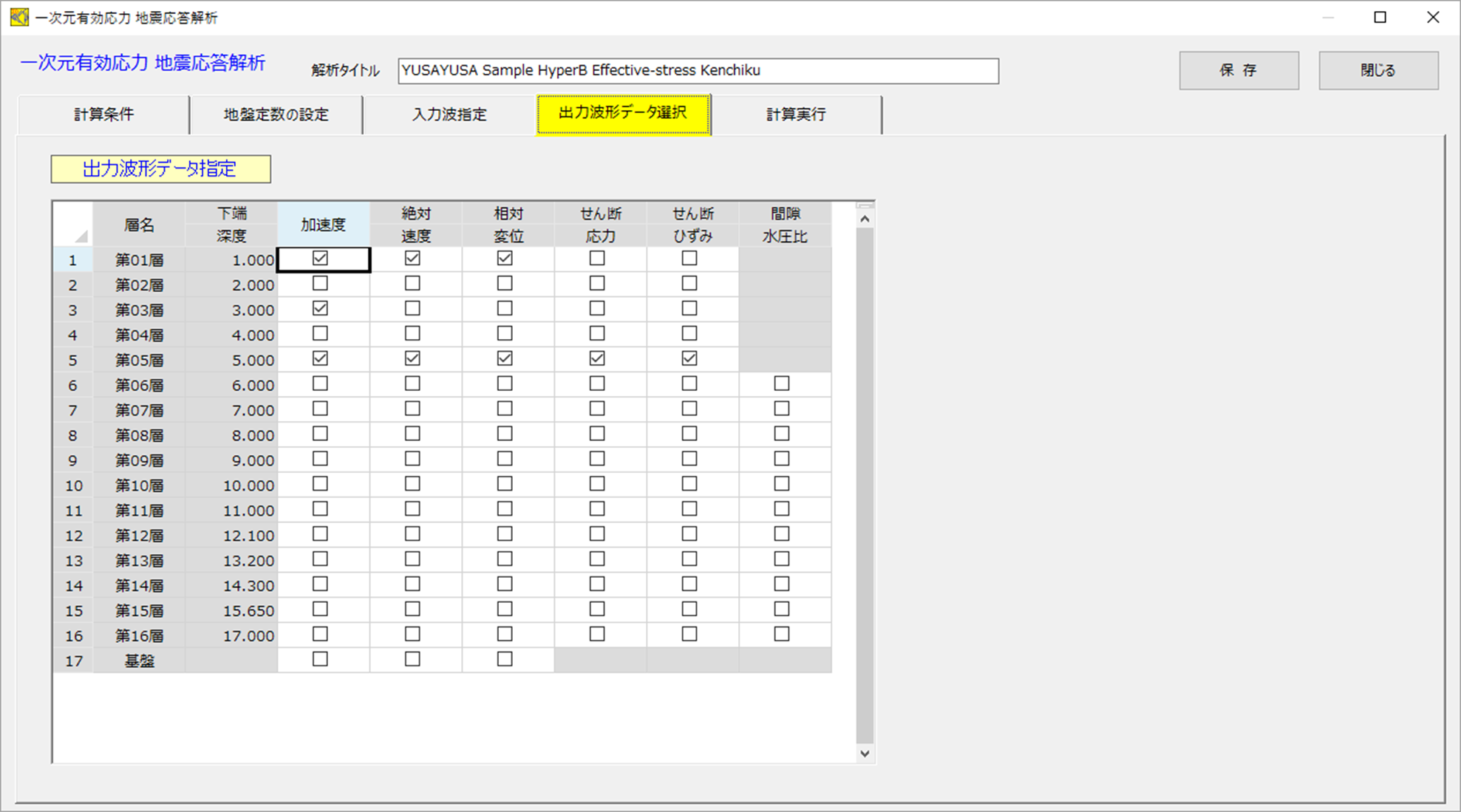The image size is (1461, 812).
Task: Select the せん断応力 column header
Action: coord(601,225)
